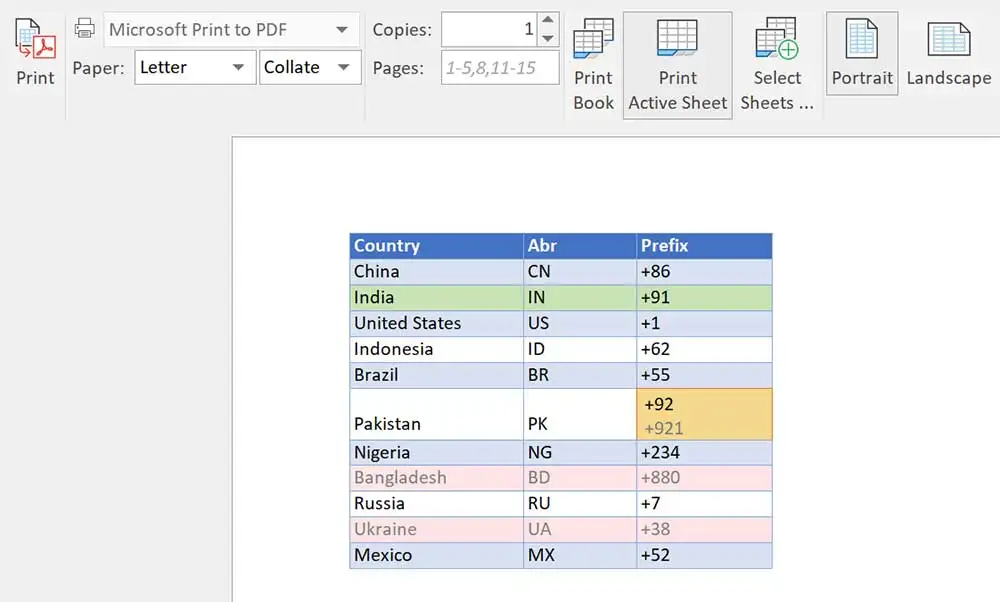Choose Portrait orientation

862,54
